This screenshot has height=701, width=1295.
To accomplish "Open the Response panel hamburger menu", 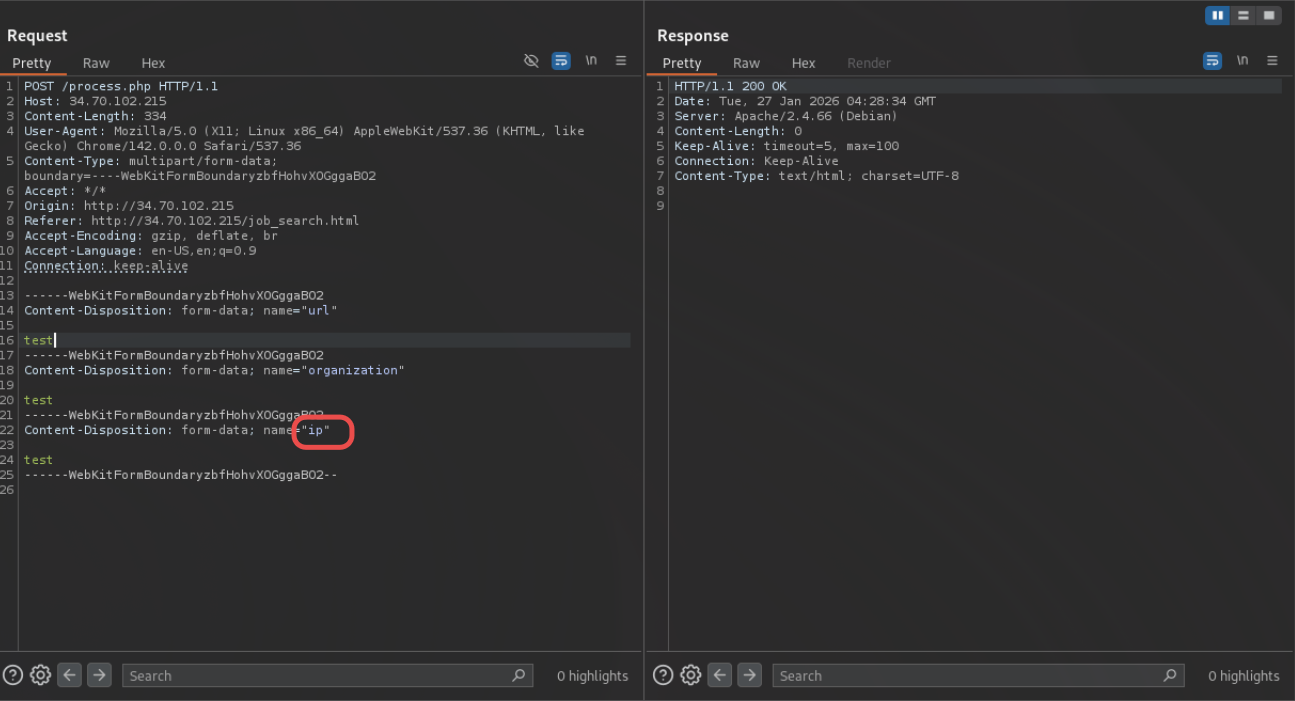I will point(1272,61).
